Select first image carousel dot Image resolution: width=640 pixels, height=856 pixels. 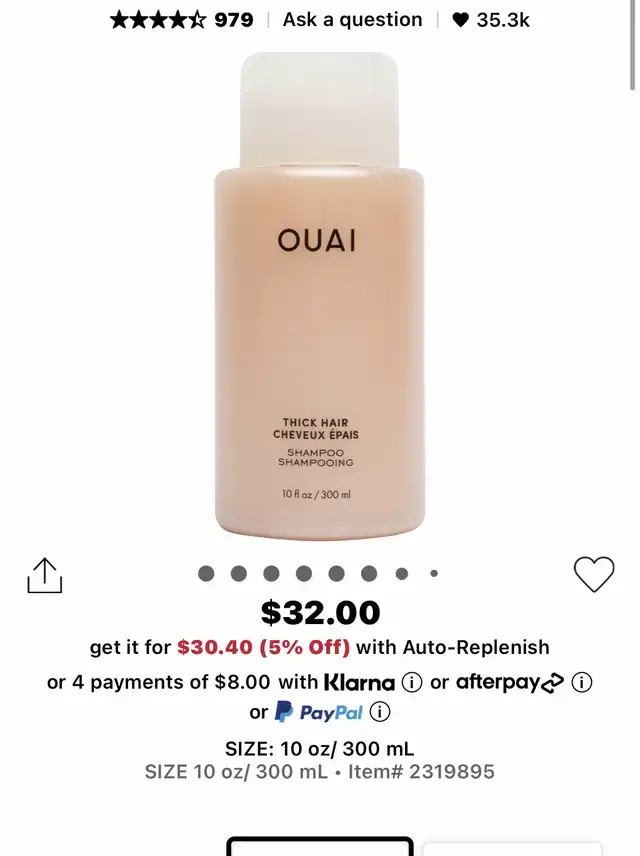[x=206, y=574]
